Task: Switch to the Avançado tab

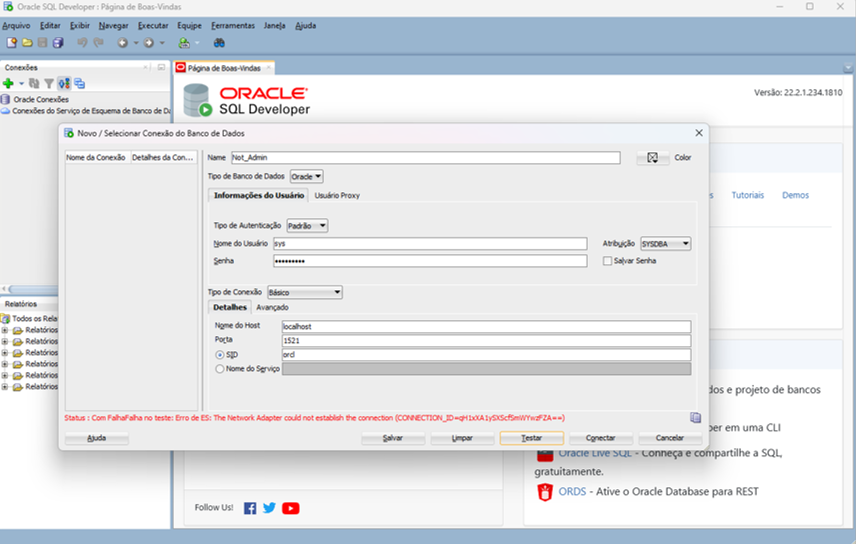Action: point(272,308)
